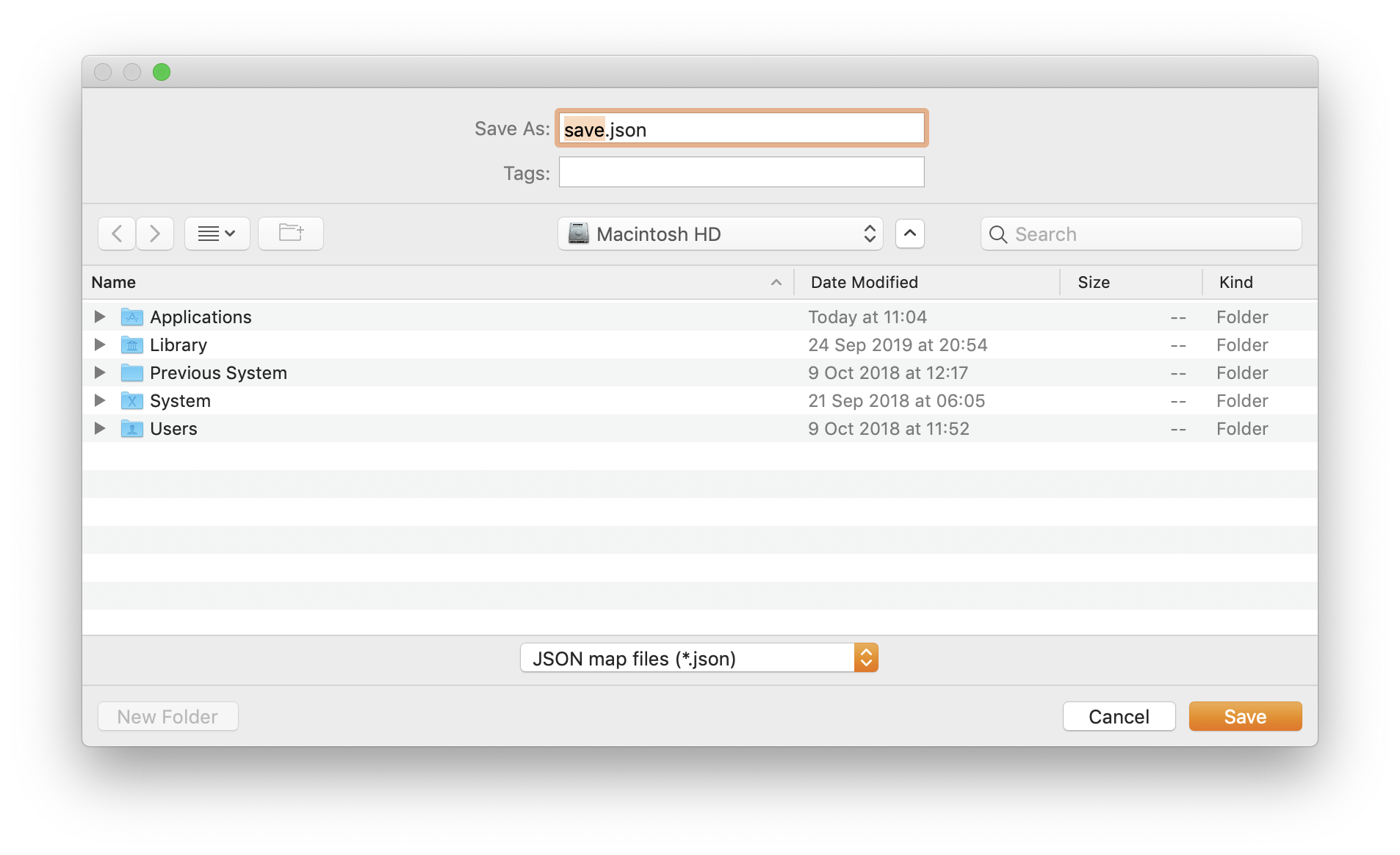Click the Search field

[x=1141, y=234]
